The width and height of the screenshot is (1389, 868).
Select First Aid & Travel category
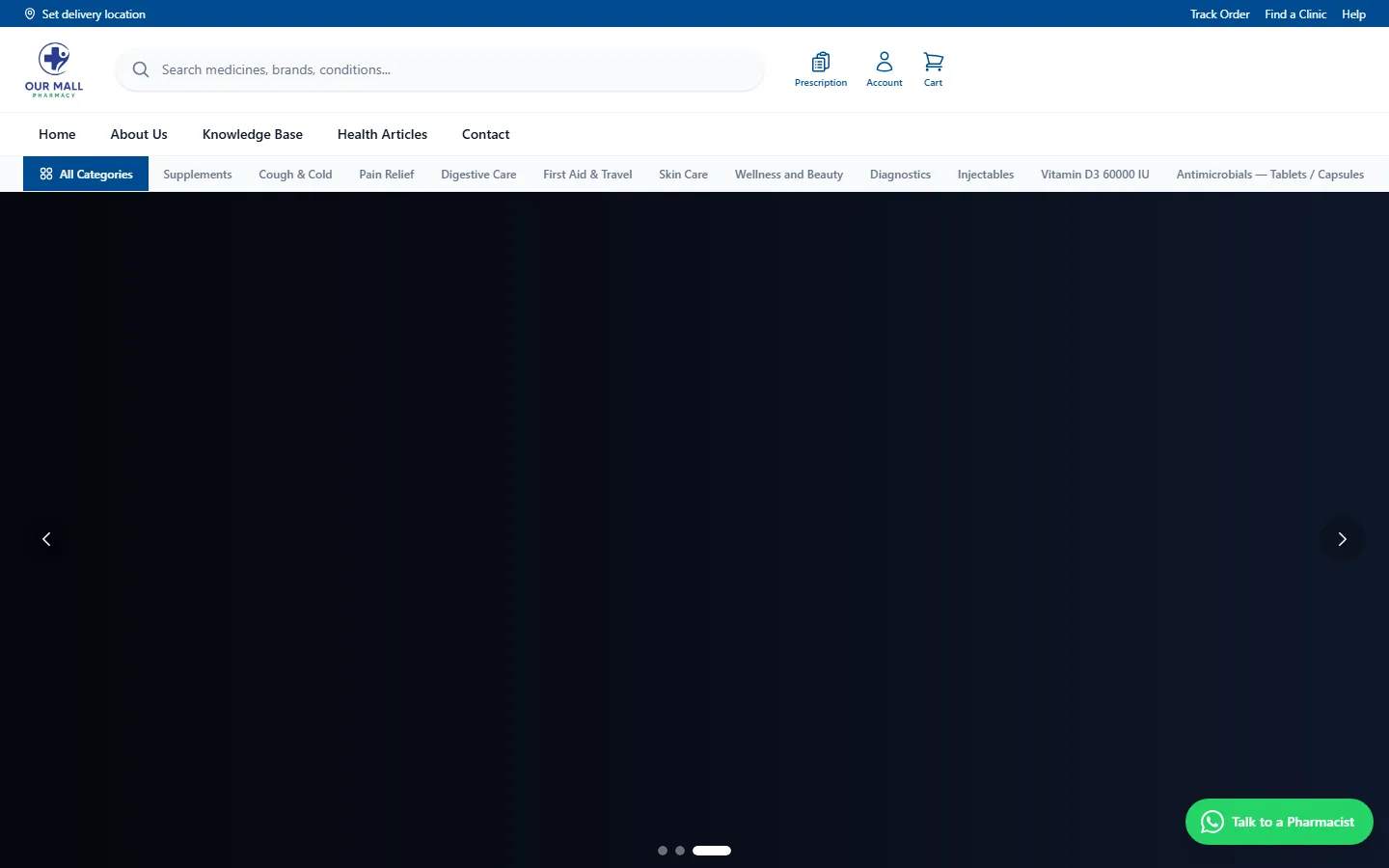point(587,175)
